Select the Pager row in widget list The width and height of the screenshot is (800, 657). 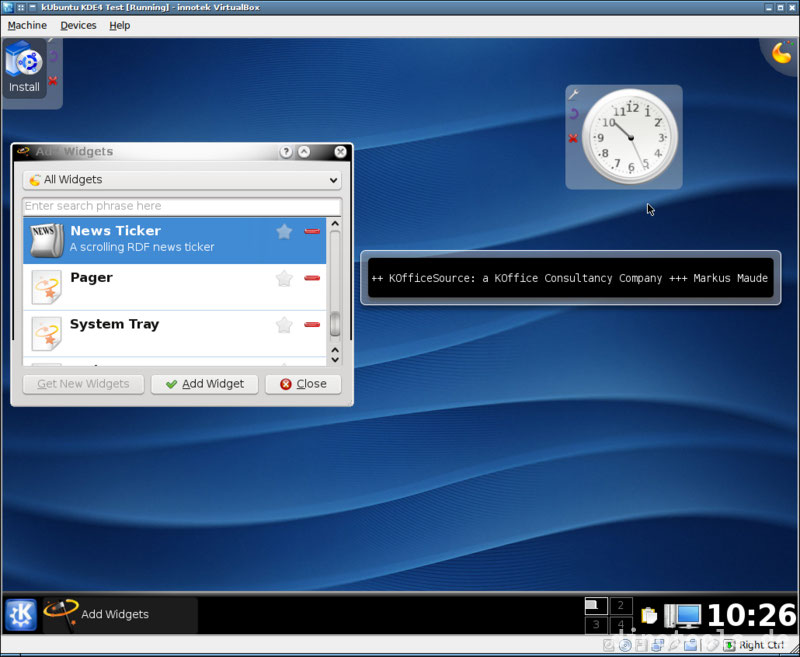174,287
